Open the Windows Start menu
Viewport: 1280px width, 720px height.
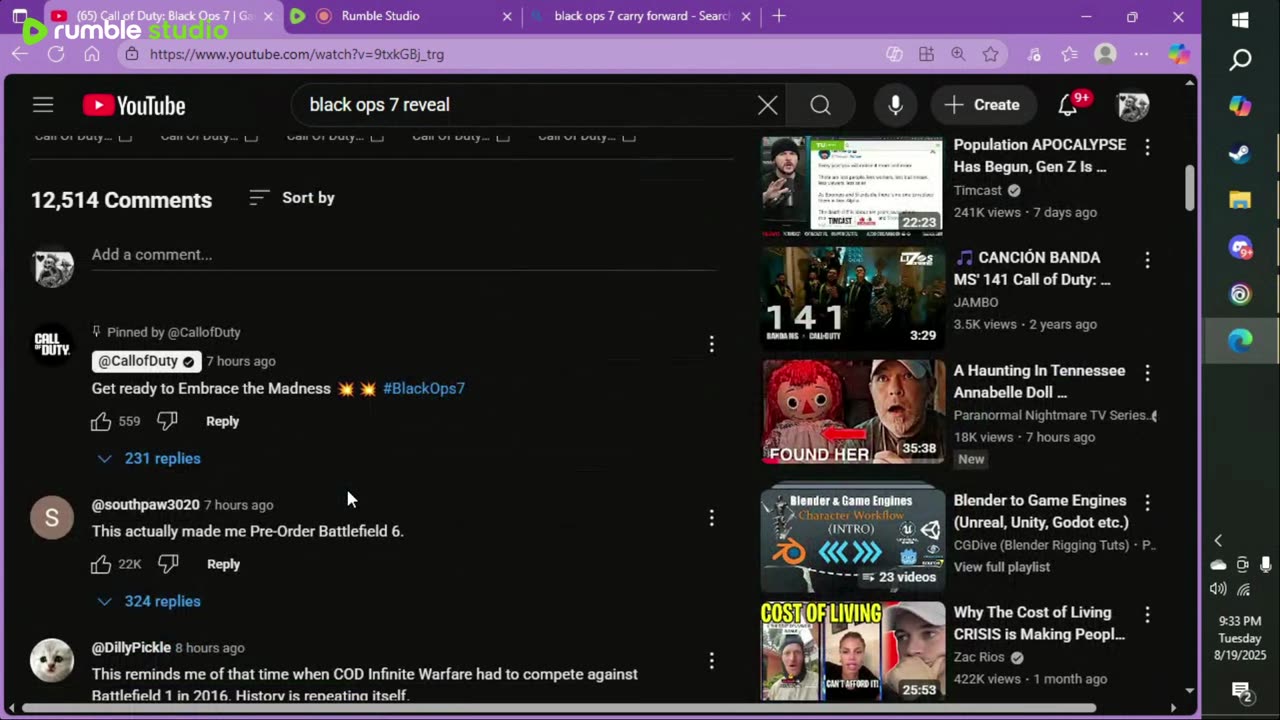tap(1240, 20)
